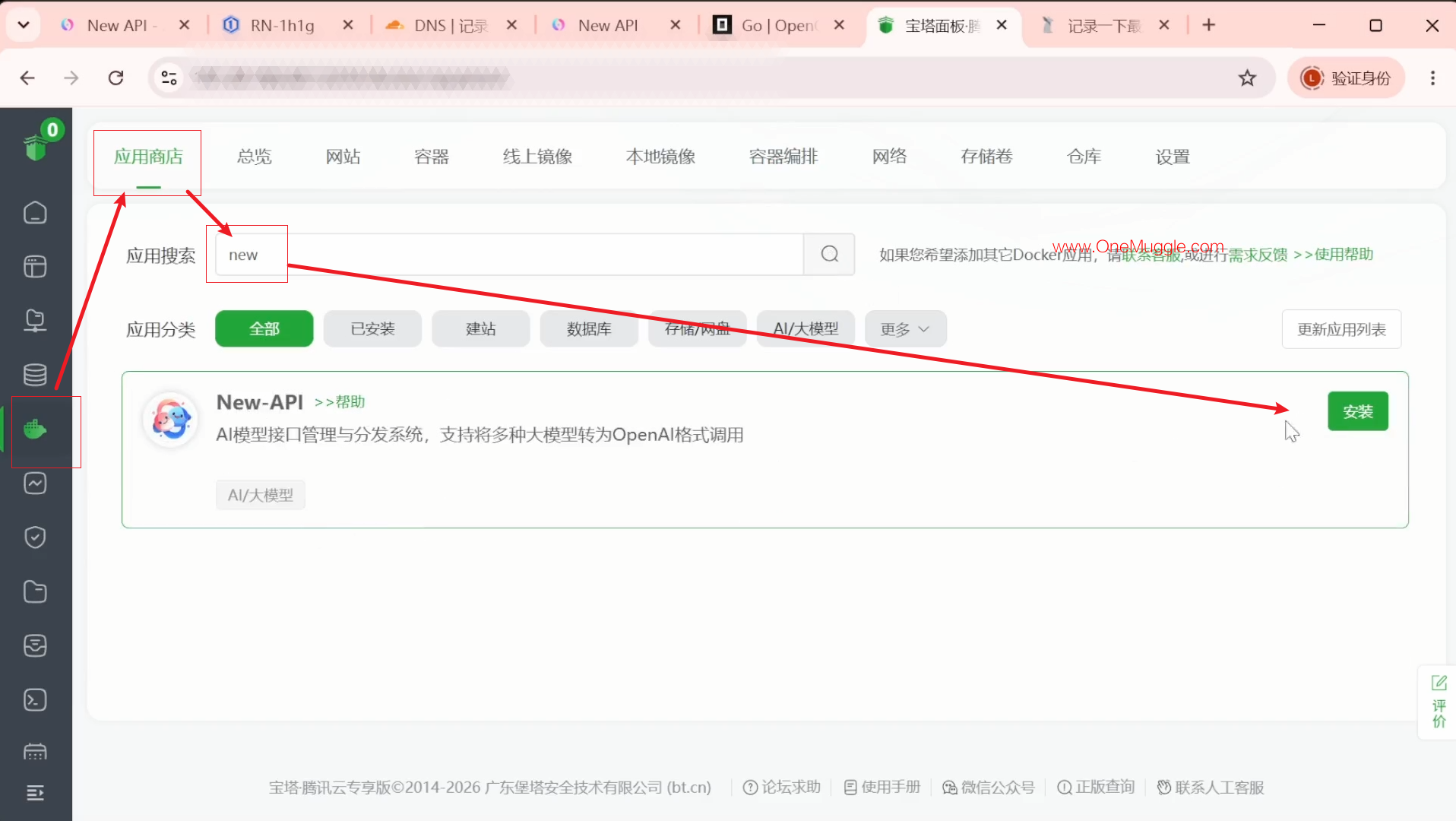Toggle the sidebar menu list icon at the bottom

click(x=35, y=793)
